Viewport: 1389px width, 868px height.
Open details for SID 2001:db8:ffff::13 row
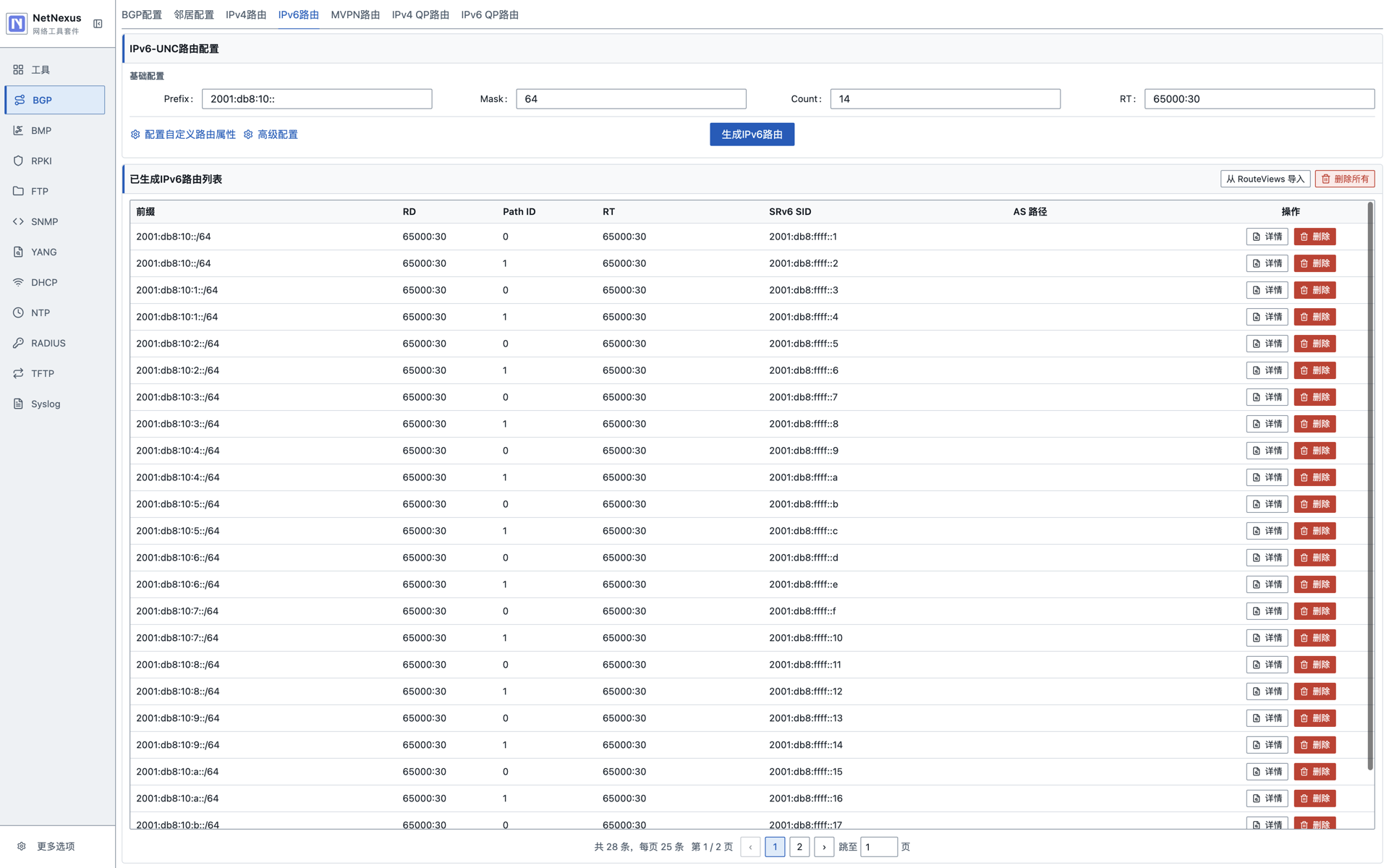tap(1267, 718)
